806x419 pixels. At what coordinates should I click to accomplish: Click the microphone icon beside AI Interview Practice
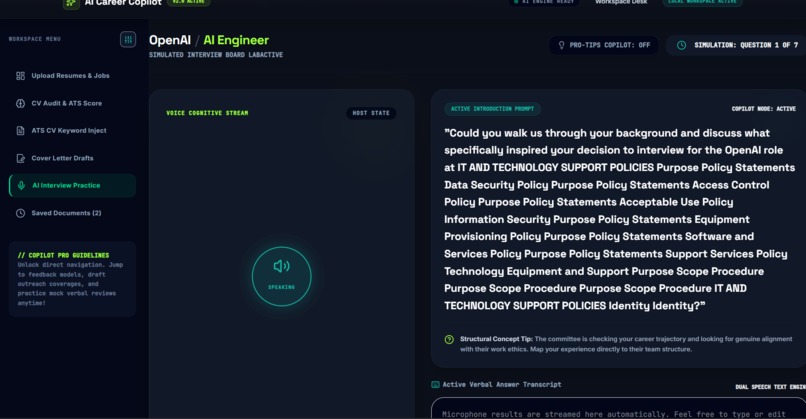click(22, 186)
